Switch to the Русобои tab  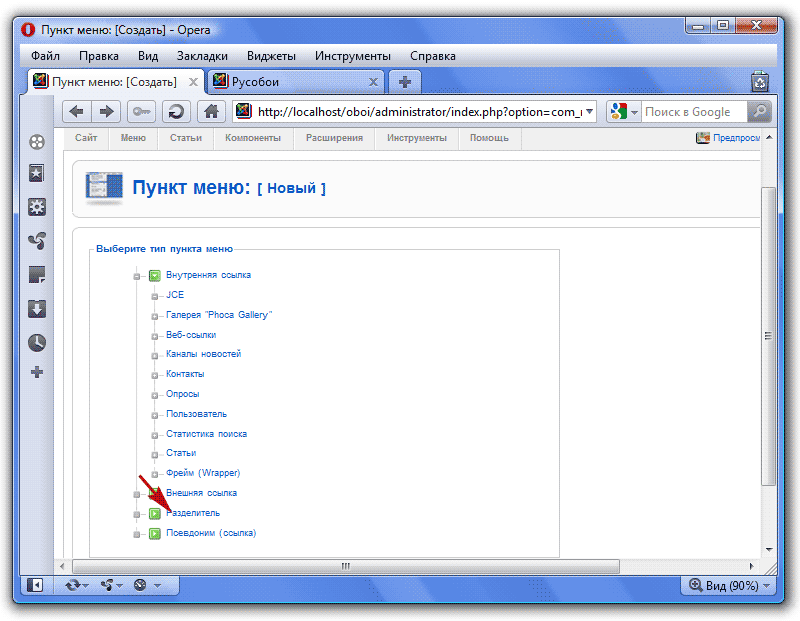(295, 82)
